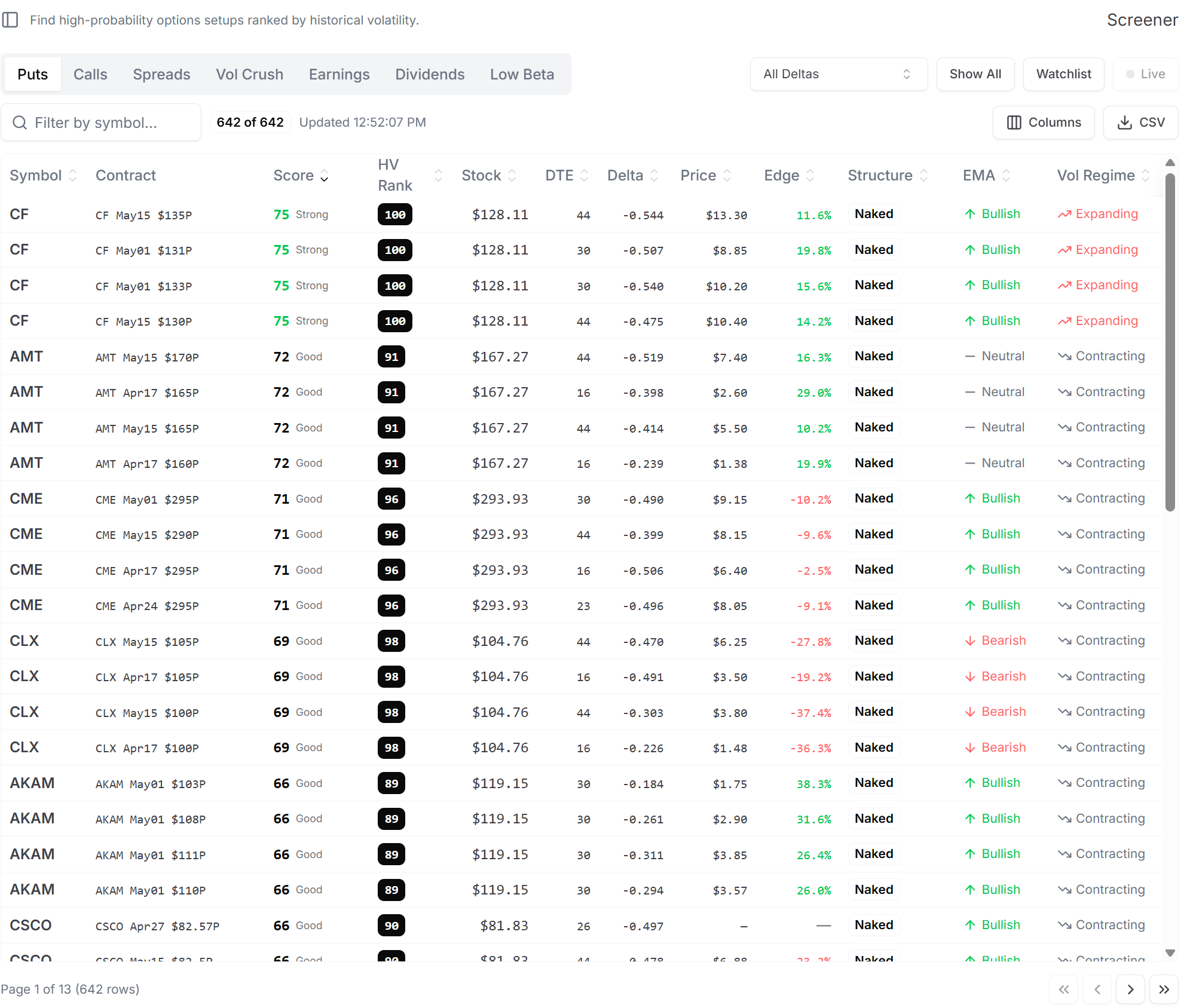
Task: Sort by HV Rank column arrows
Action: tap(438, 175)
